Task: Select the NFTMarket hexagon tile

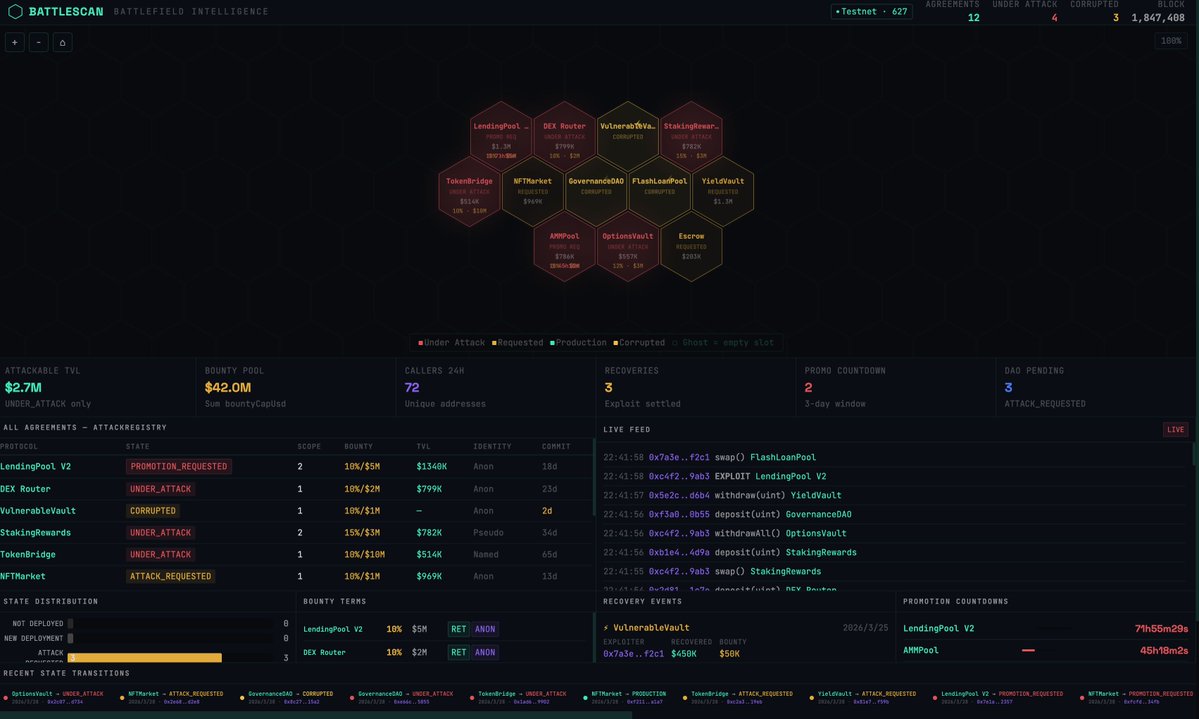Action: point(533,191)
